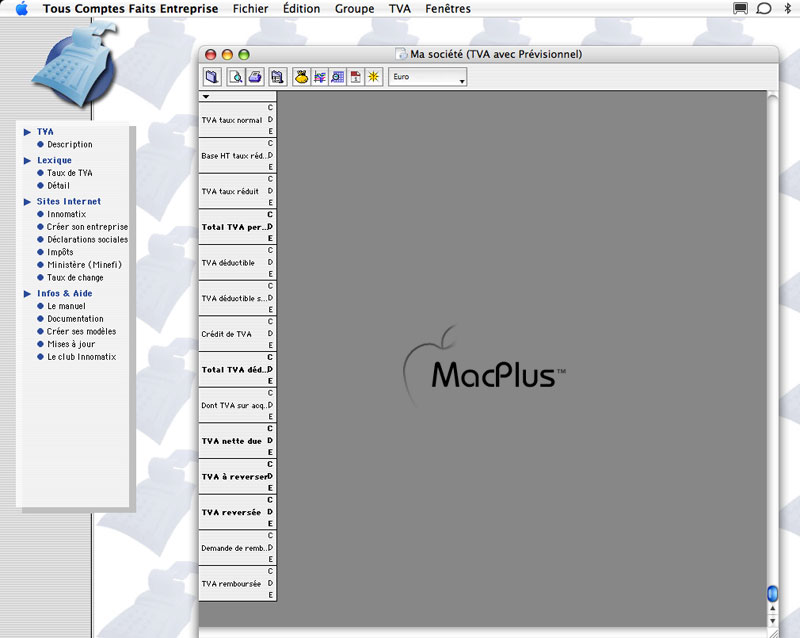Click the Infos & Aide section heading
The image size is (800, 638).
(65, 293)
